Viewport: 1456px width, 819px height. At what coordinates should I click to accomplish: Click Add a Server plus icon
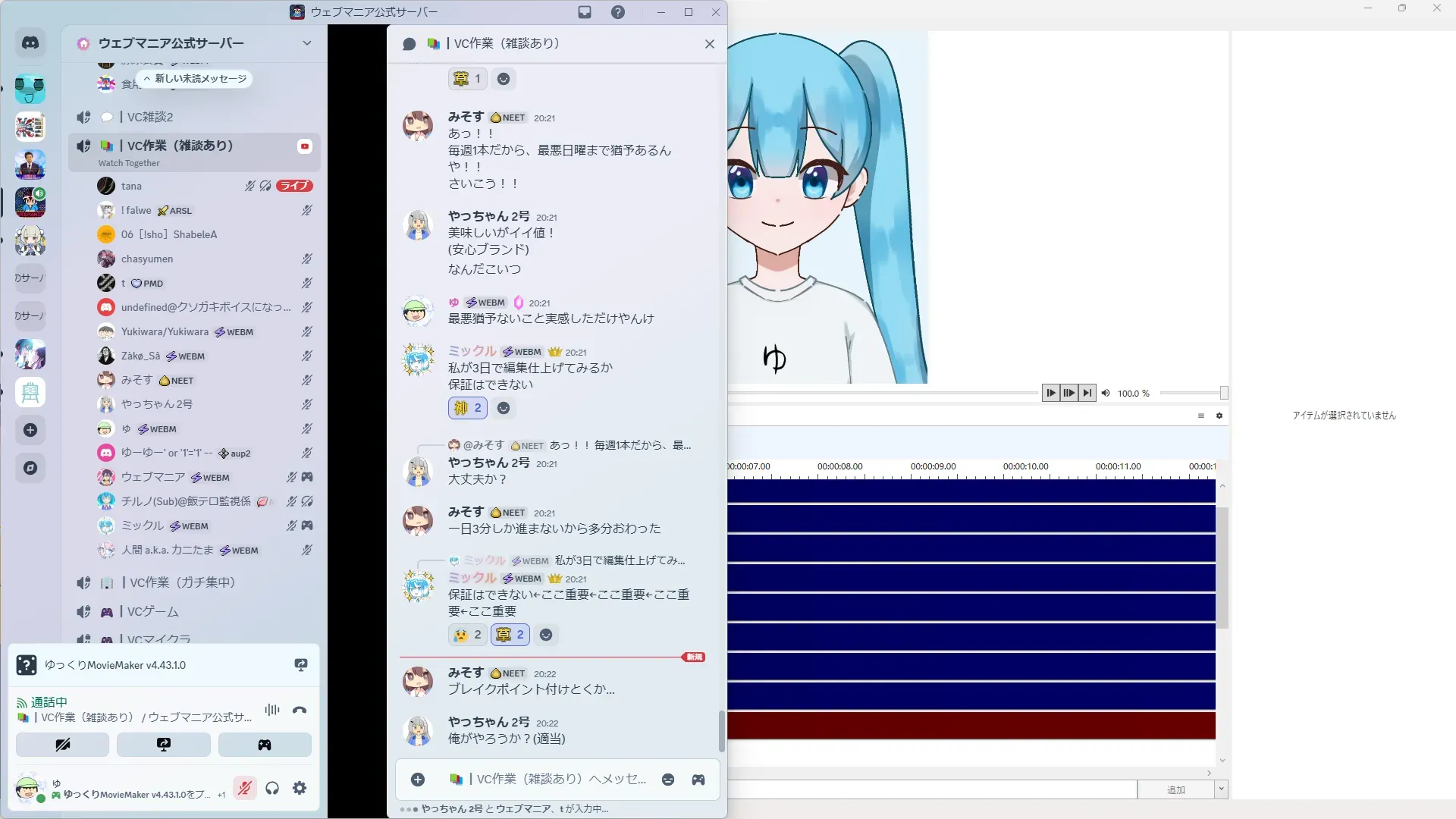[x=30, y=430]
